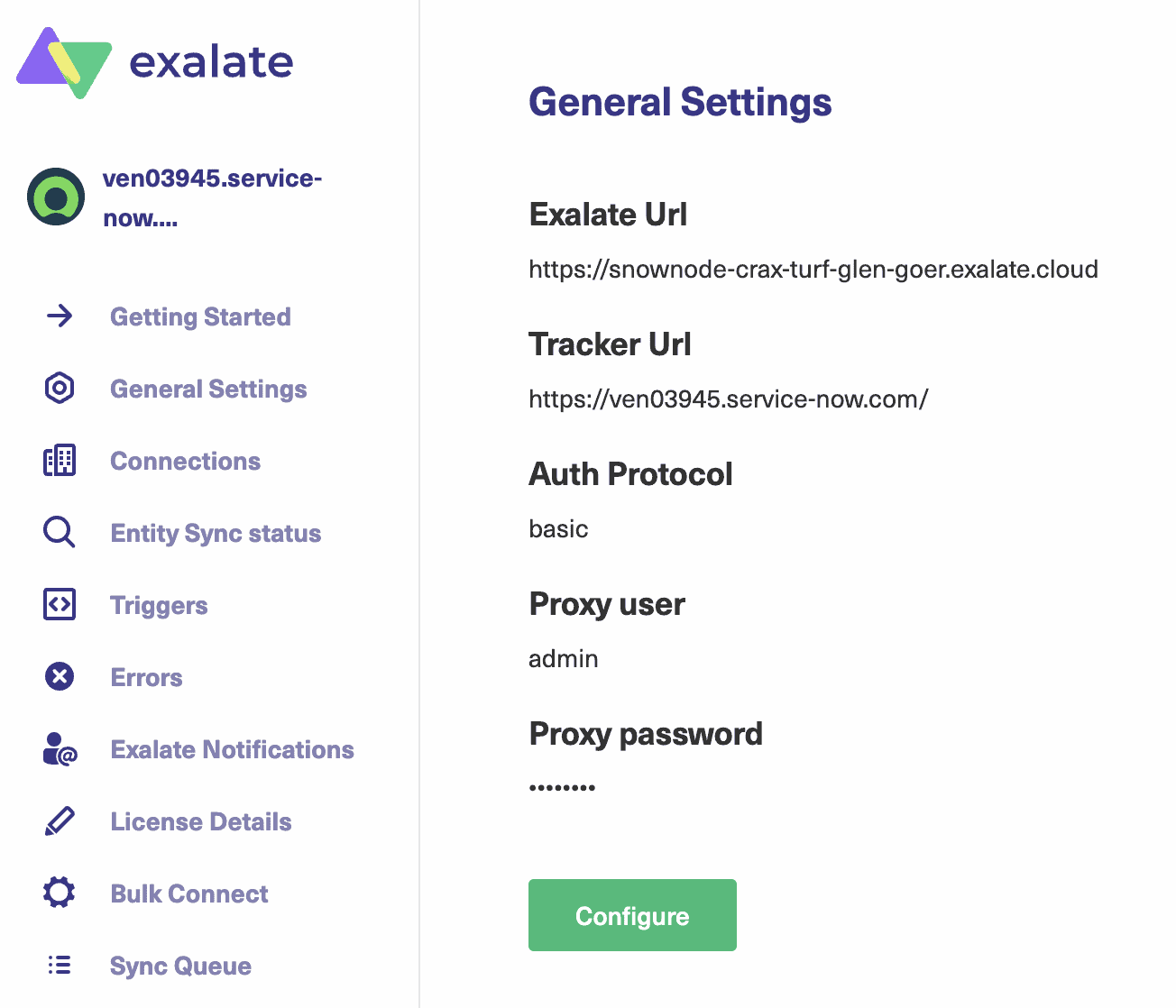The height and width of the screenshot is (1008, 1176).
Task: Select the Bulk Connect gear icon
Action: (59, 893)
